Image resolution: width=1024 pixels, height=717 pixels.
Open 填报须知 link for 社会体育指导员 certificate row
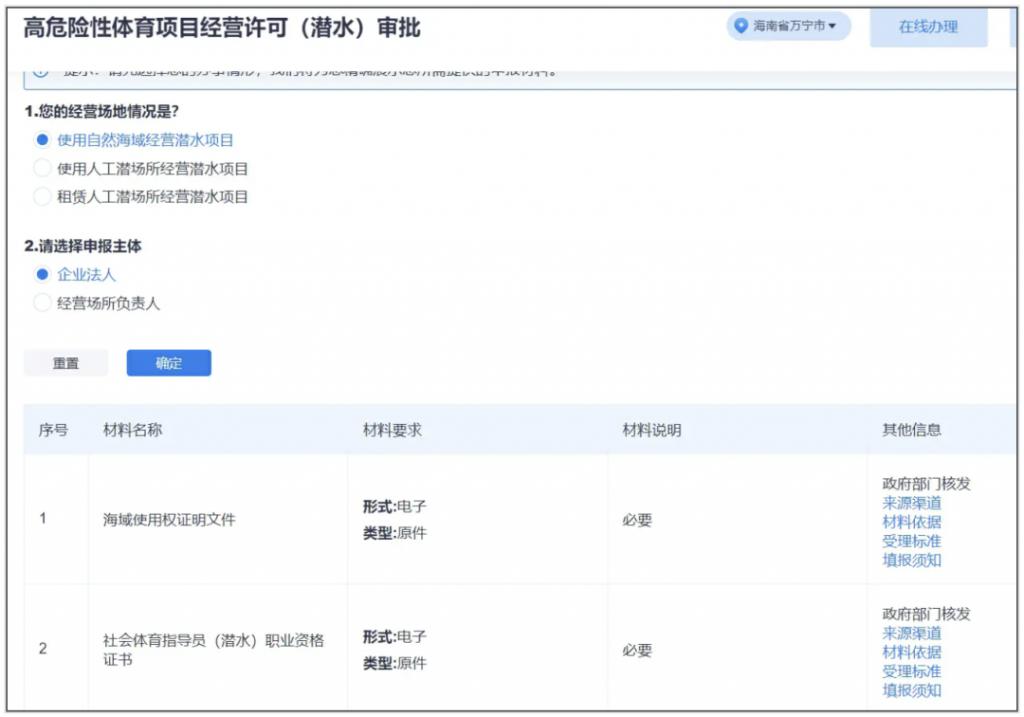tap(911, 690)
